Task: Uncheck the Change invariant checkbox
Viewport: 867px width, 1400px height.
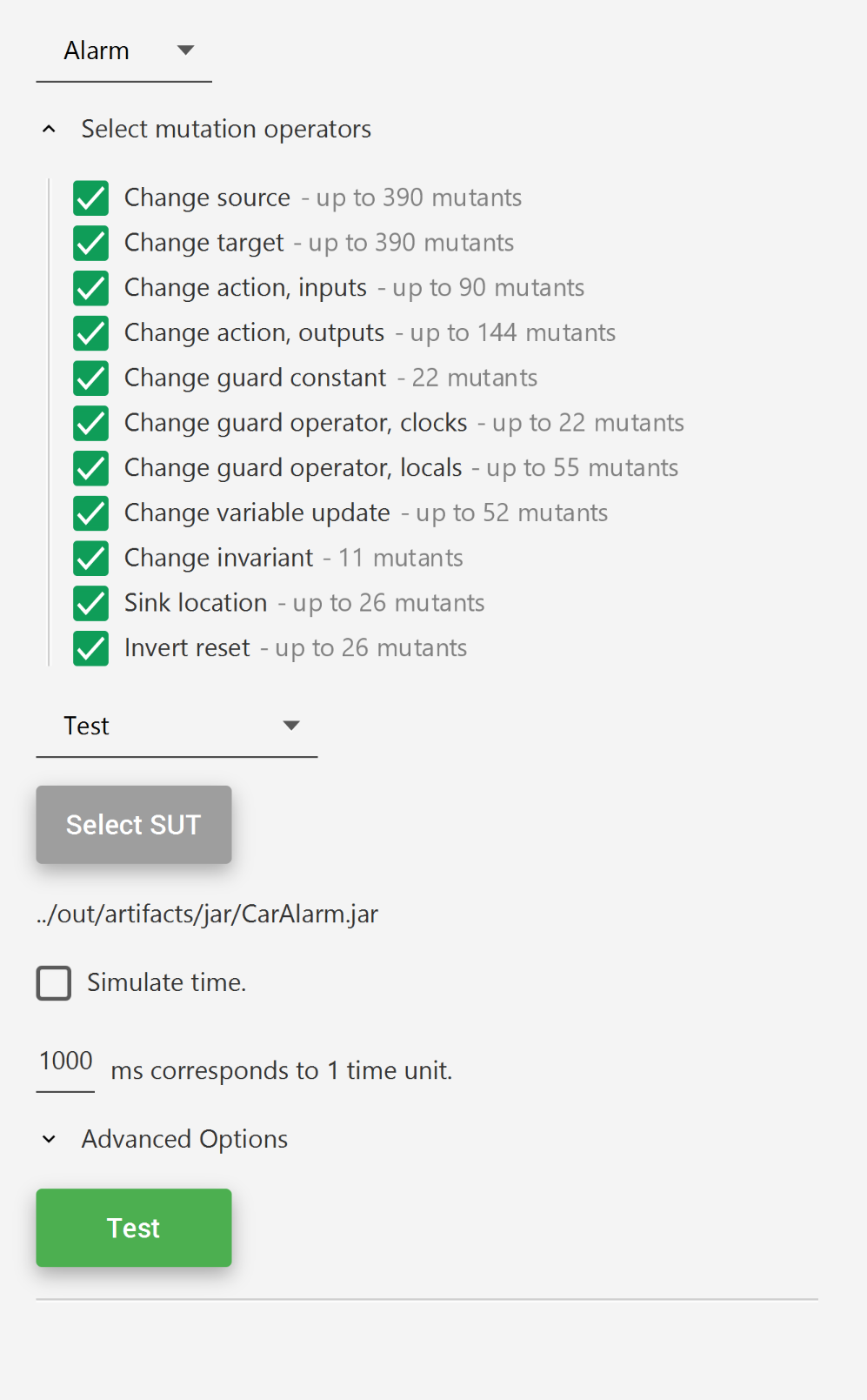Action: tap(91, 559)
